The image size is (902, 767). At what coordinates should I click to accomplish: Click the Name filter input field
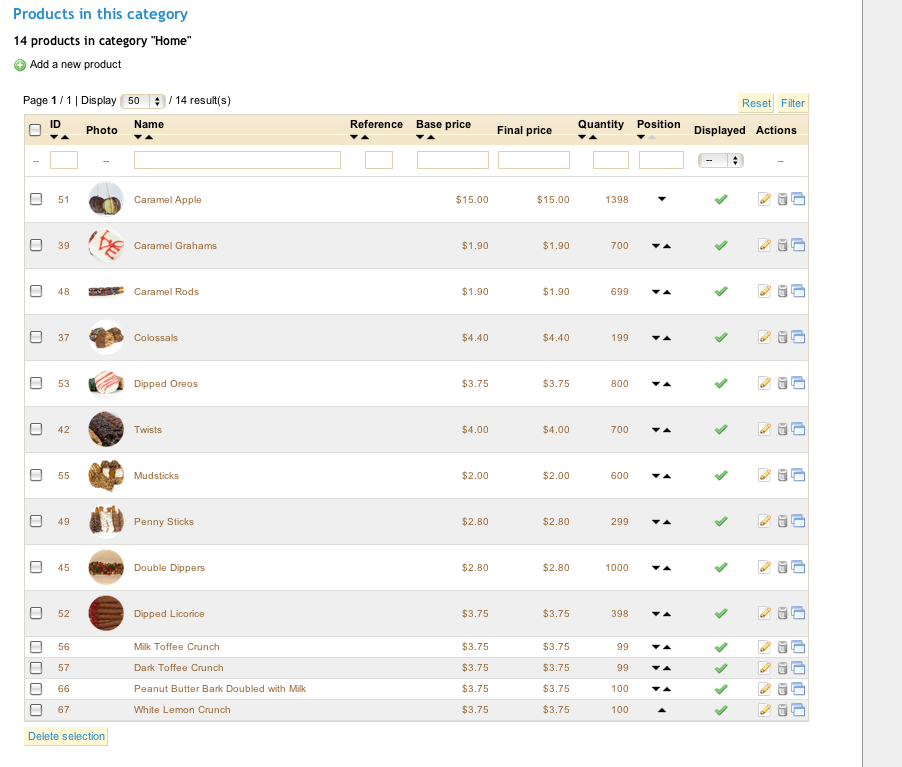[x=237, y=160]
